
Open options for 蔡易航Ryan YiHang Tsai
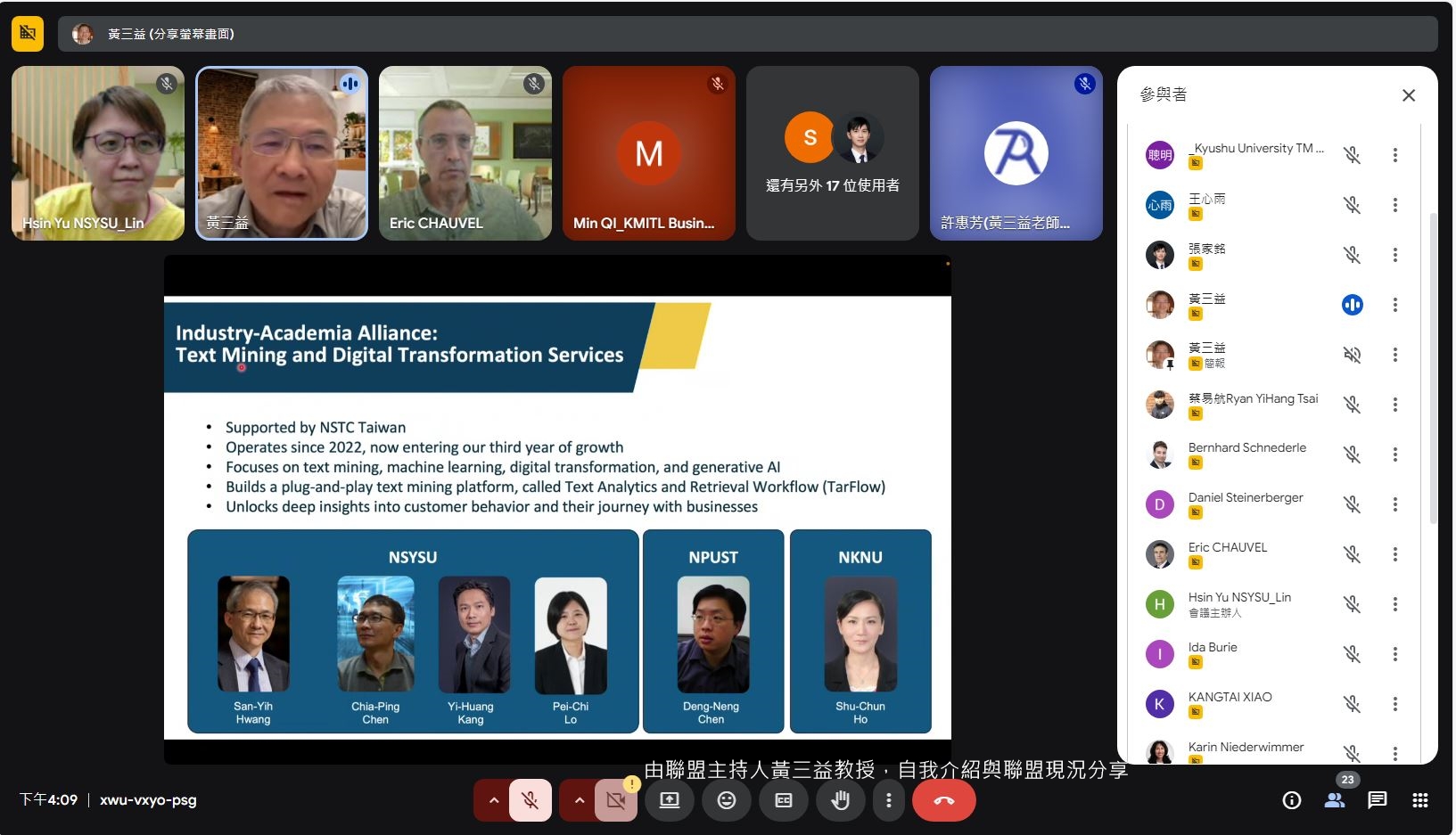1395,405
